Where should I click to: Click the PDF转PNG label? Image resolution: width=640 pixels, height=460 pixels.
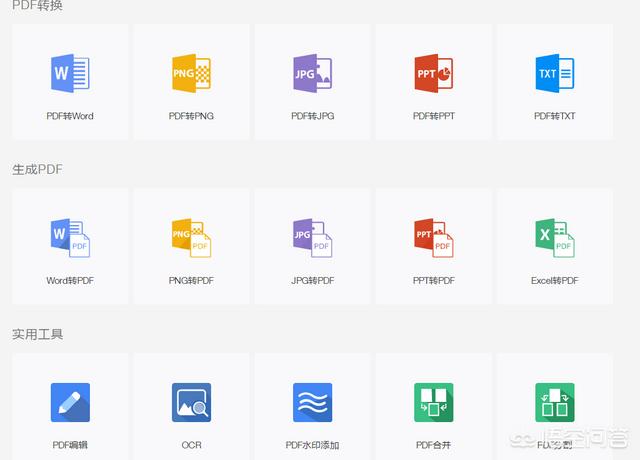coord(191,116)
